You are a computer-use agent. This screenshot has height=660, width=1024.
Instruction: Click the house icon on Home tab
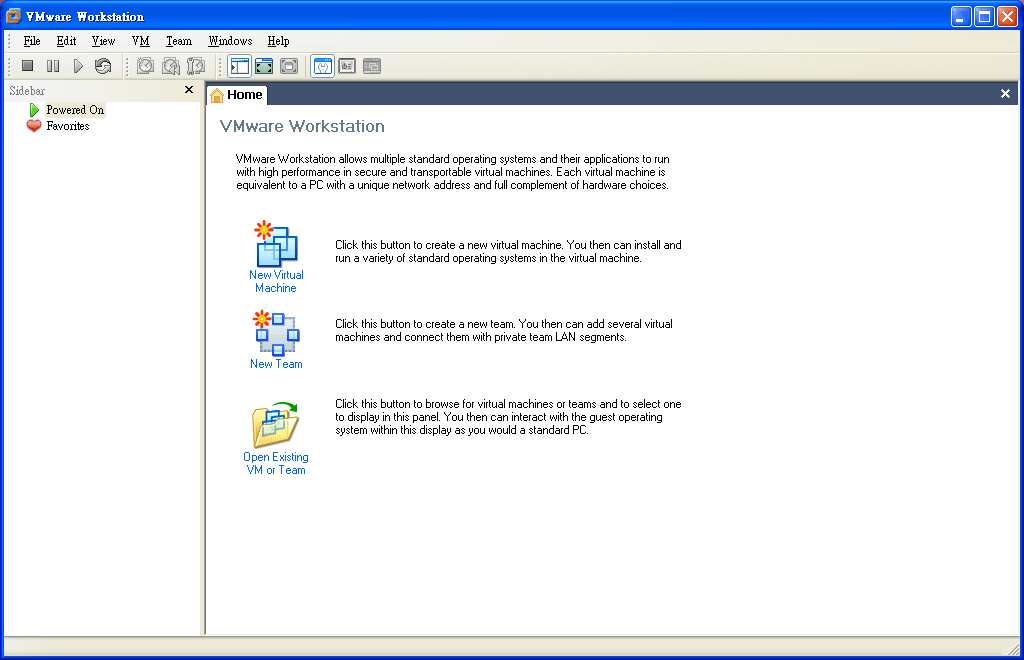pos(217,95)
